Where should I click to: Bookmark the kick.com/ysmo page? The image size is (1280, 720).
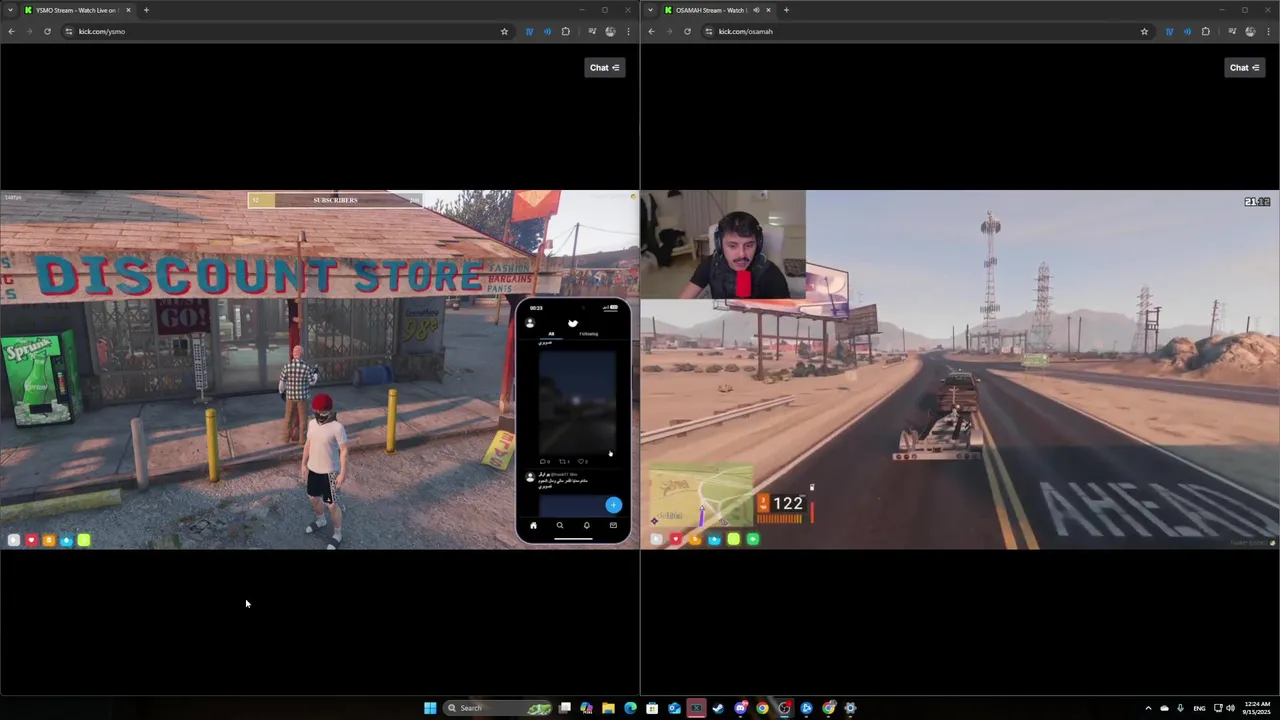[504, 31]
